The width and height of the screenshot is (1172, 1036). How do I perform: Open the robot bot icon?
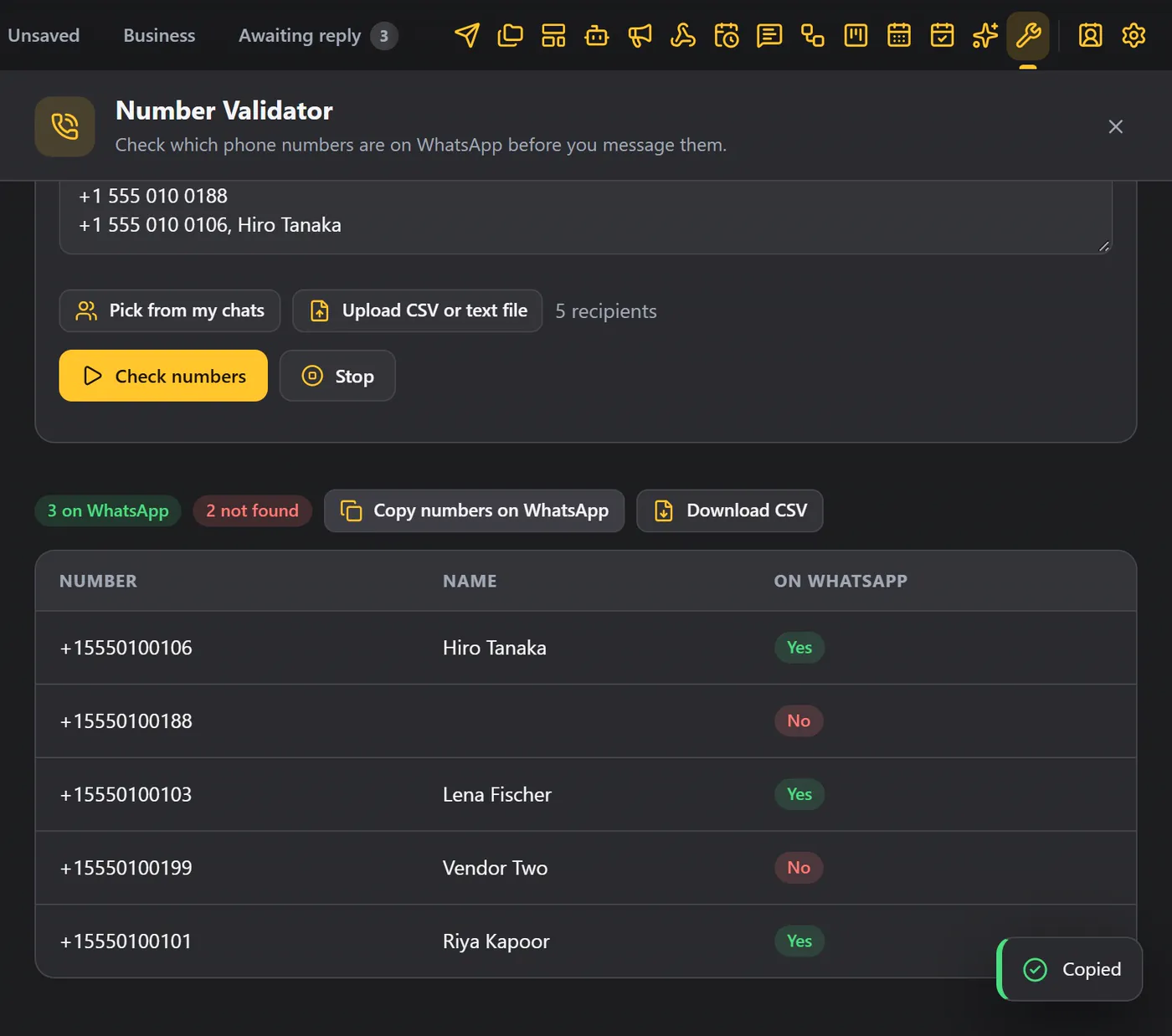[597, 35]
